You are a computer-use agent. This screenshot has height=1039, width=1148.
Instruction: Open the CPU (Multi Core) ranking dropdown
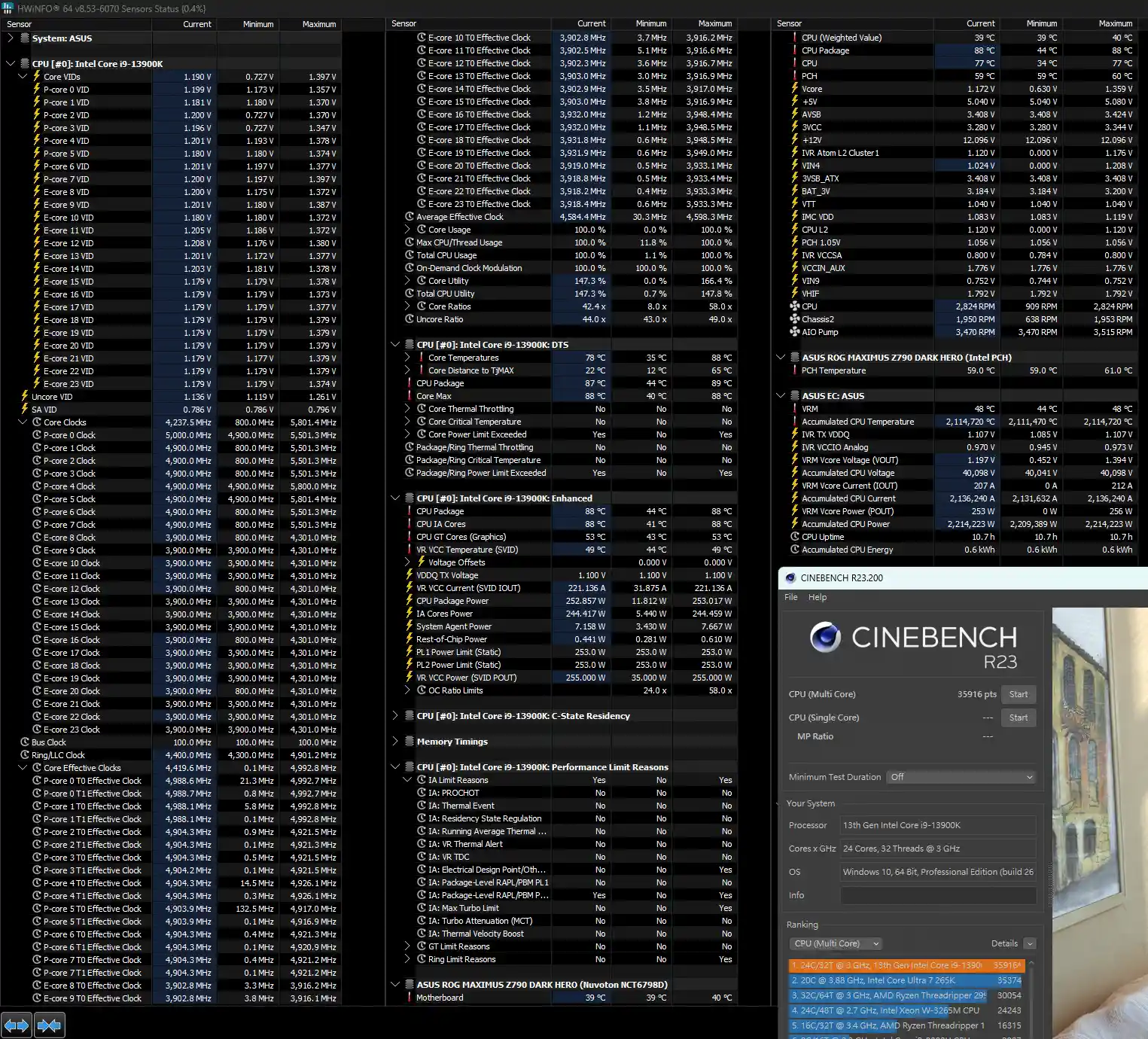[x=836, y=943]
